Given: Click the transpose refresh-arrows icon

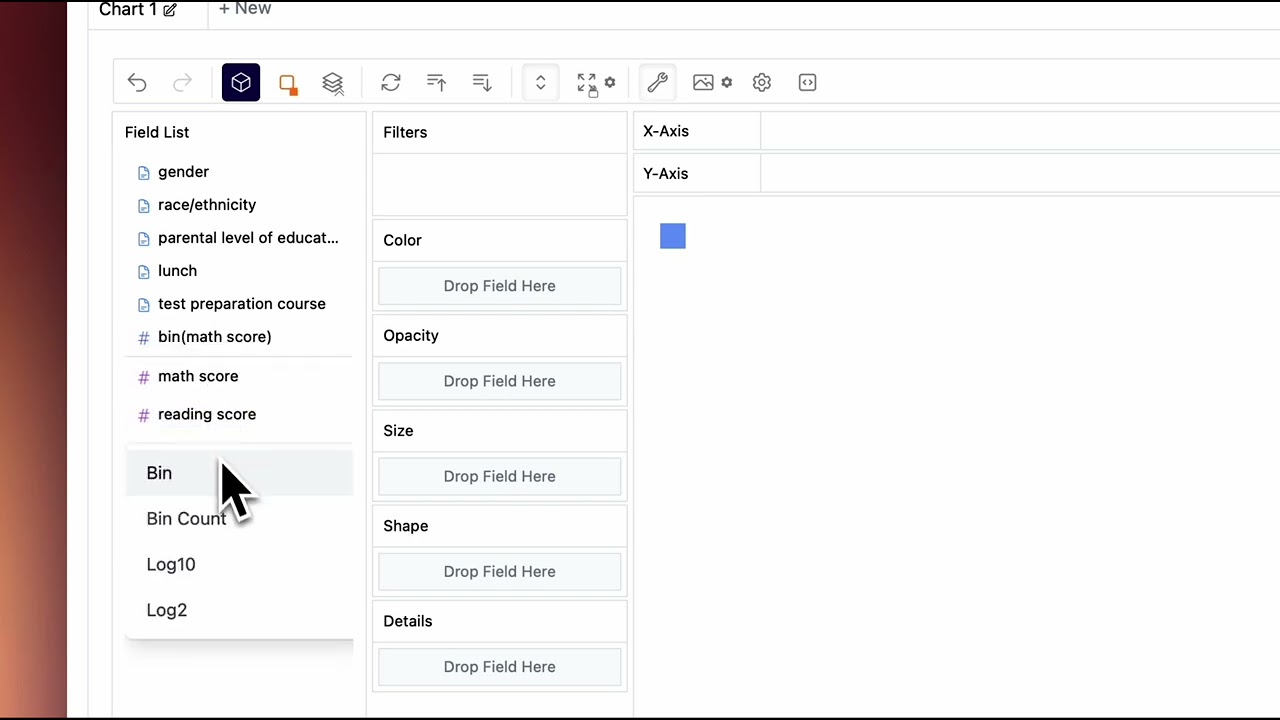Looking at the screenshot, I should coord(391,83).
